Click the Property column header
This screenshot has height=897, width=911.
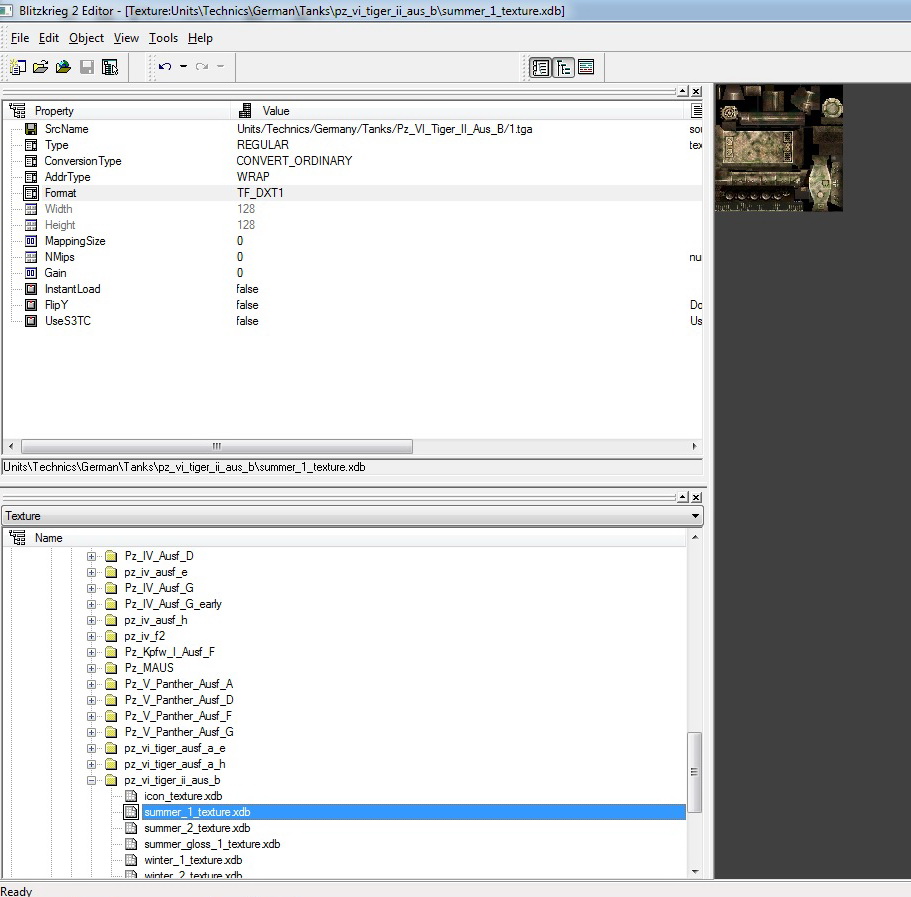pos(118,111)
